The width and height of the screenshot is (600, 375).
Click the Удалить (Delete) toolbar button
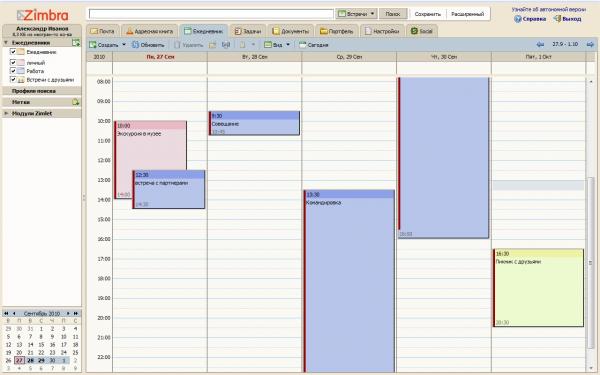tap(188, 45)
